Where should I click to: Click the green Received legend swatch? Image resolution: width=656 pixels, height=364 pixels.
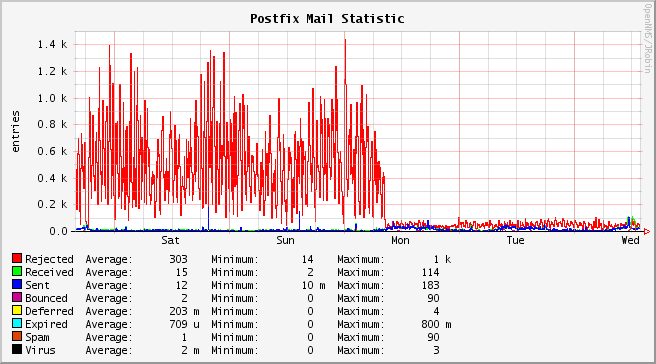(x=17, y=271)
